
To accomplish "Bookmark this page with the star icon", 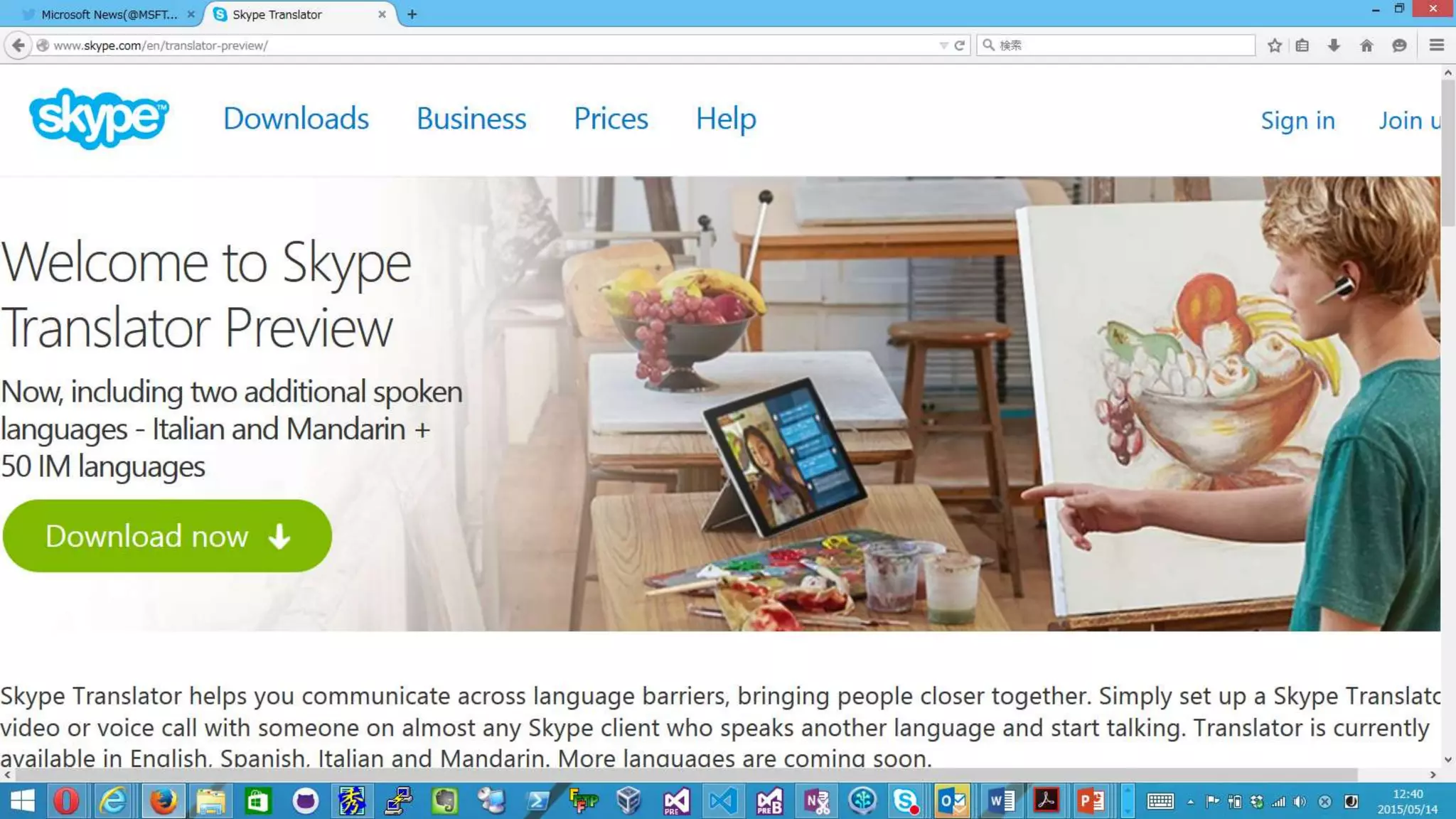I will (1274, 45).
